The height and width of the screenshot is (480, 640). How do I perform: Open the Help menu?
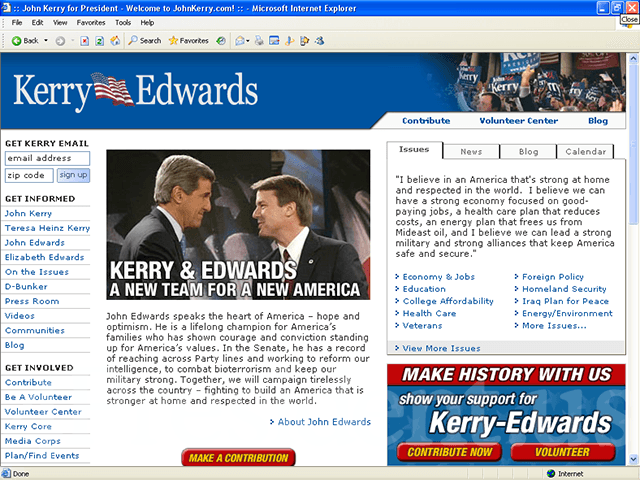(147, 23)
